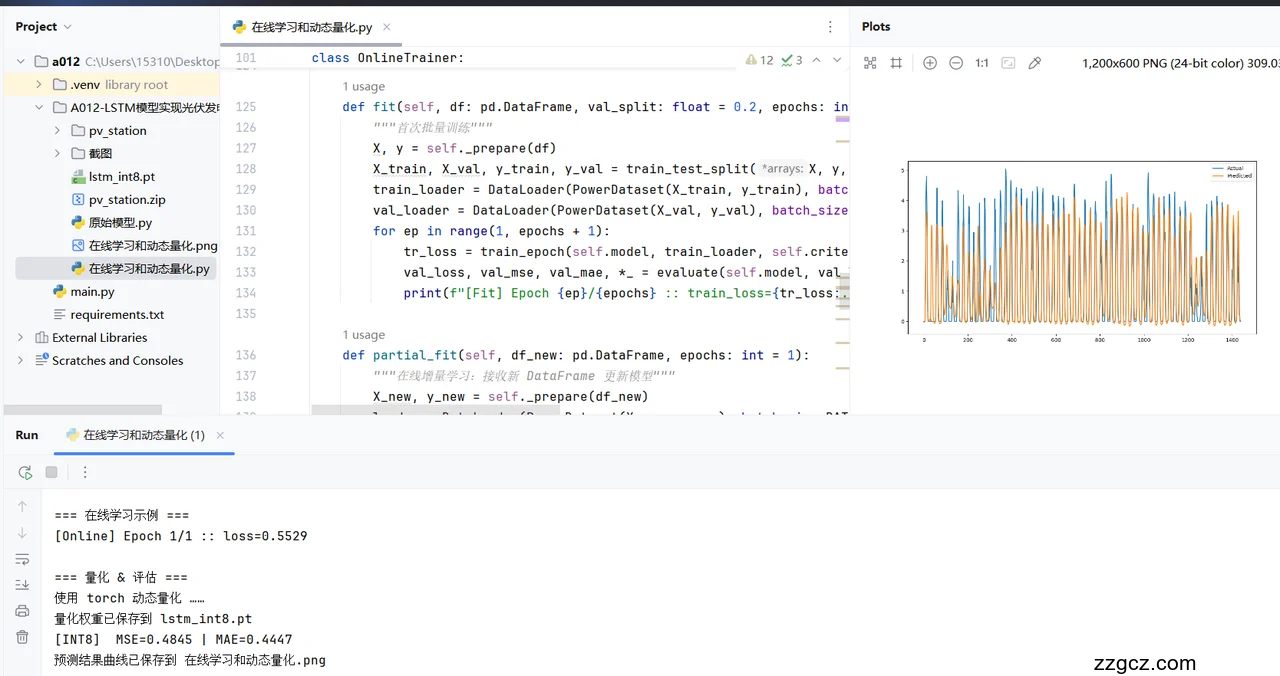Open main.py from the project tree
Image resolution: width=1280 pixels, height=676 pixels.
(x=92, y=292)
